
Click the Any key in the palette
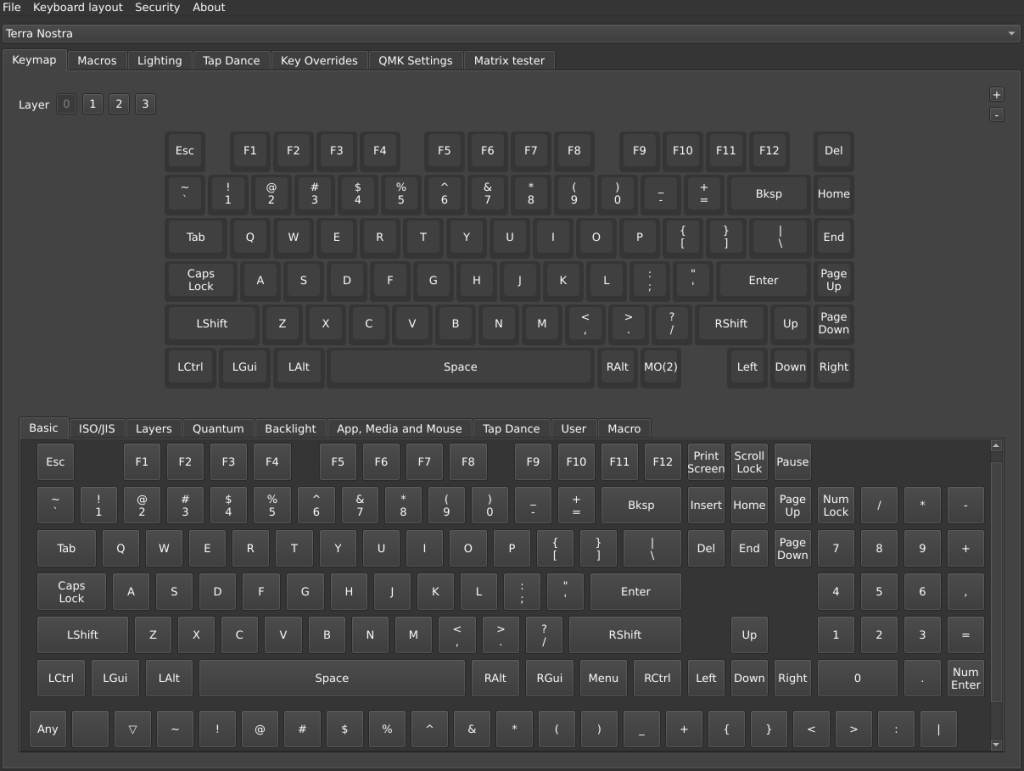[48, 729]
